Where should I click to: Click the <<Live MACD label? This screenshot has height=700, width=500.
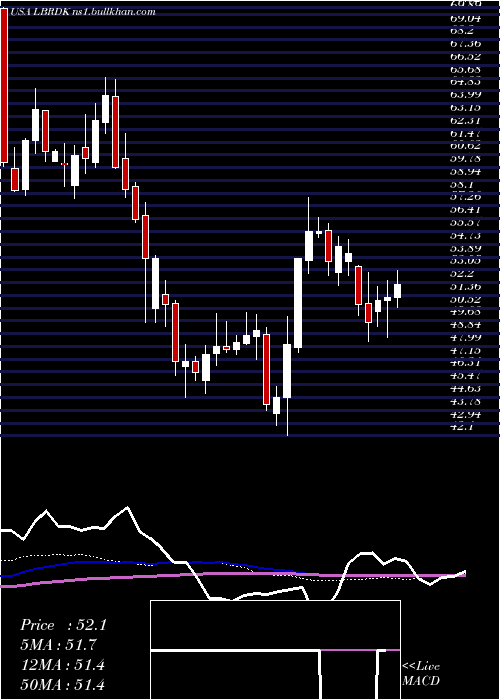point(421,674)
